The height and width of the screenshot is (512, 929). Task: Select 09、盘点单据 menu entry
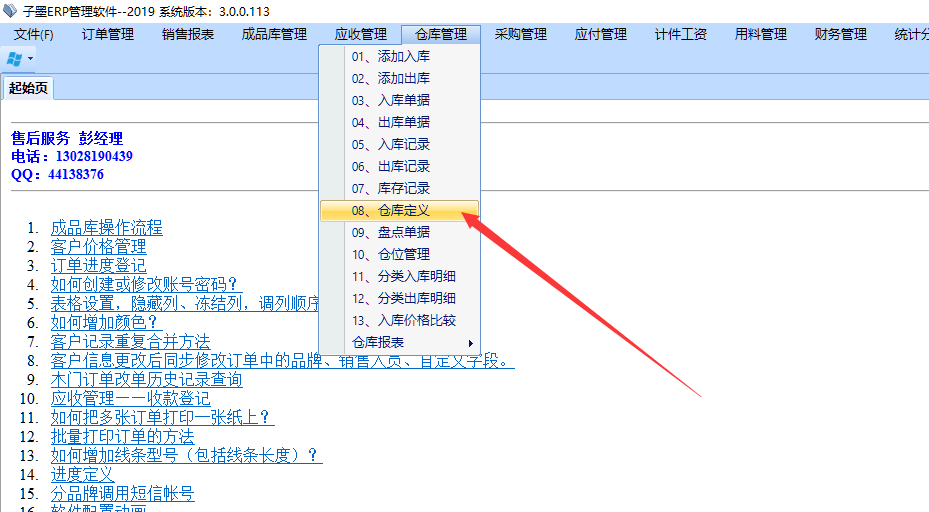pyautogui.click(x=390, y=232)
